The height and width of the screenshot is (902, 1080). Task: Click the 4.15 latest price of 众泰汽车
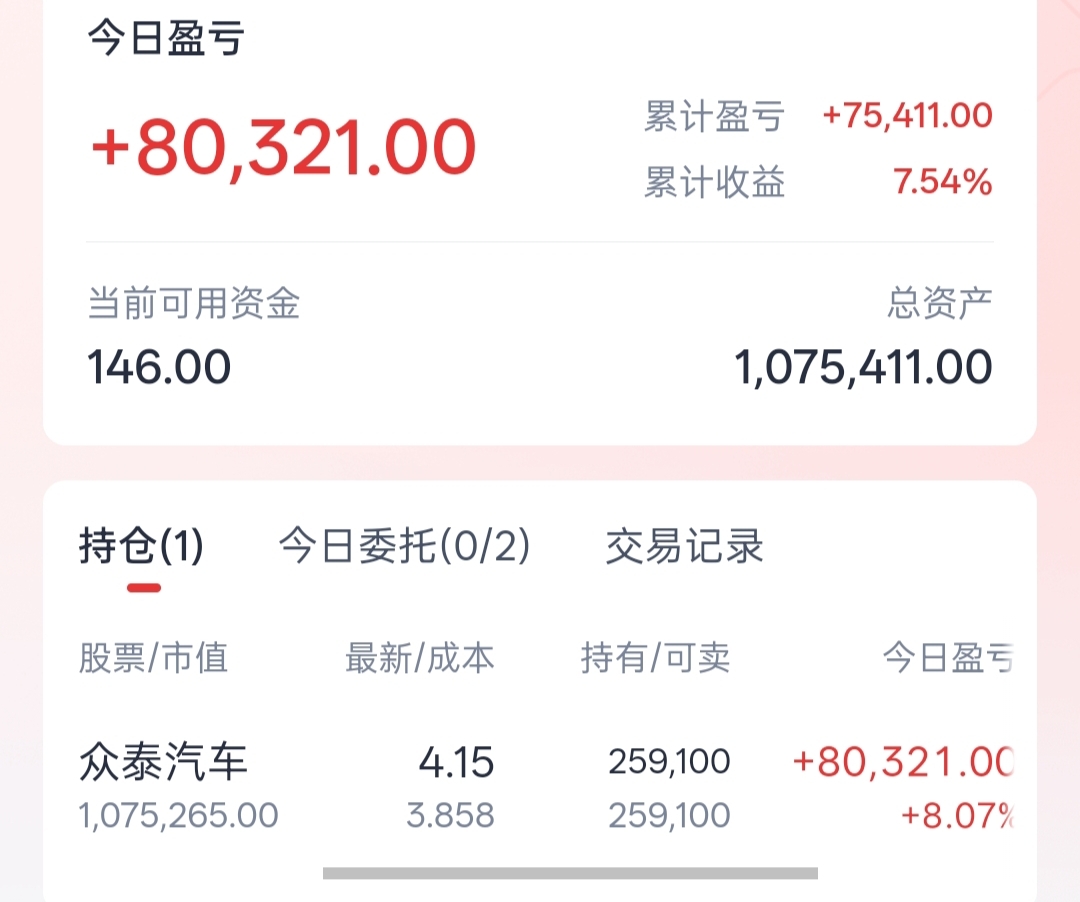(456, 763)
